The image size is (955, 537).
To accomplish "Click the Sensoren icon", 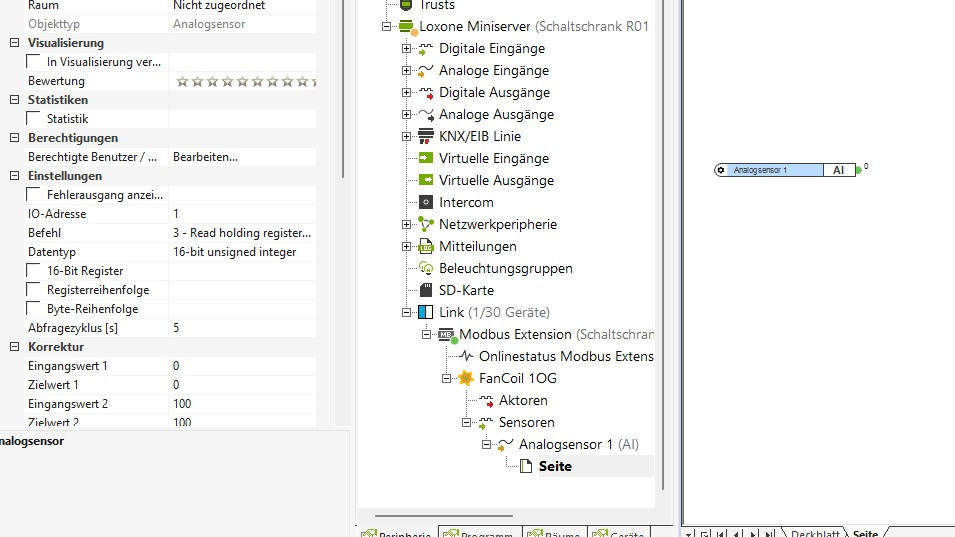I will [486, 423].
